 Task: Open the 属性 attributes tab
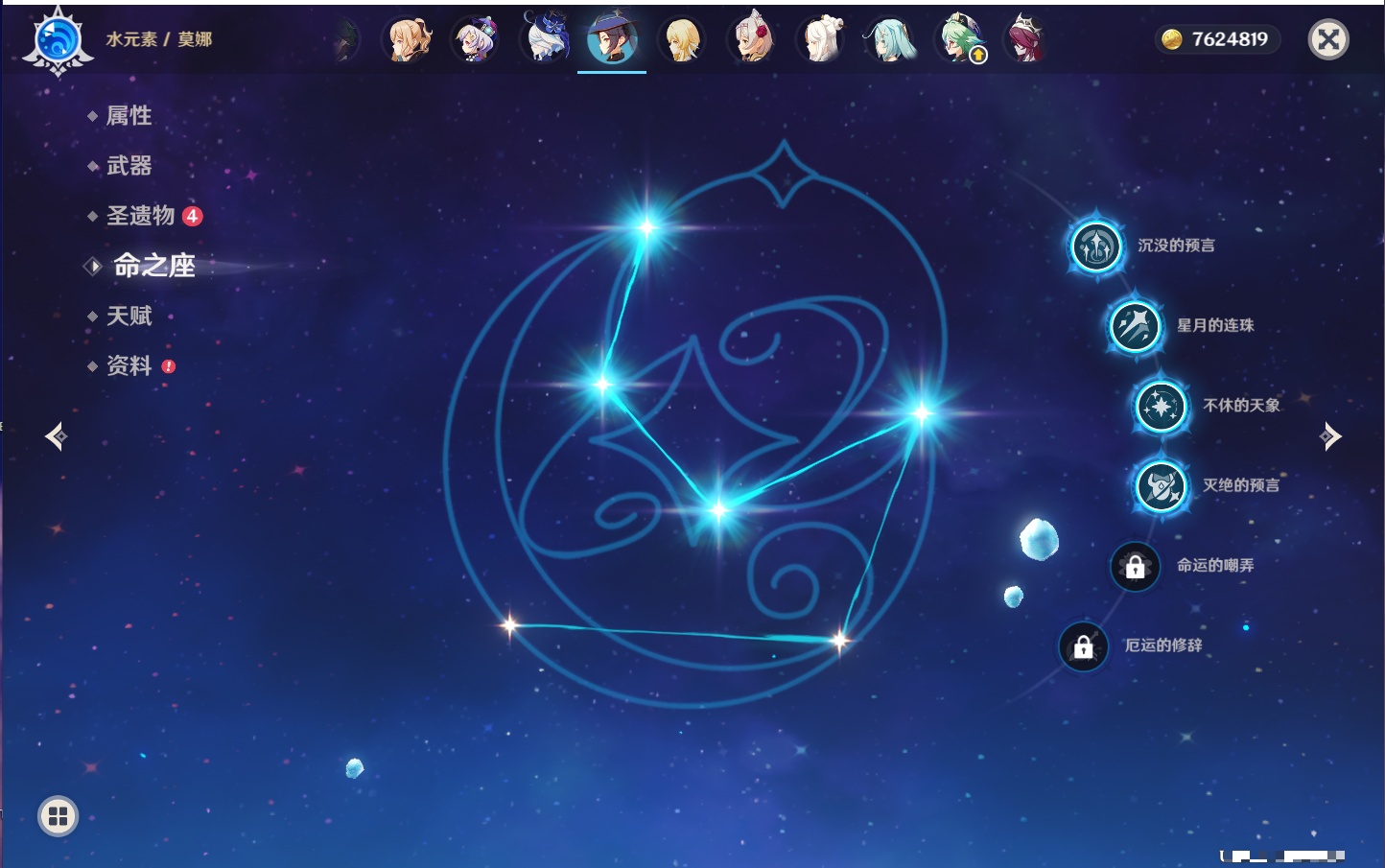pos(129,116)
